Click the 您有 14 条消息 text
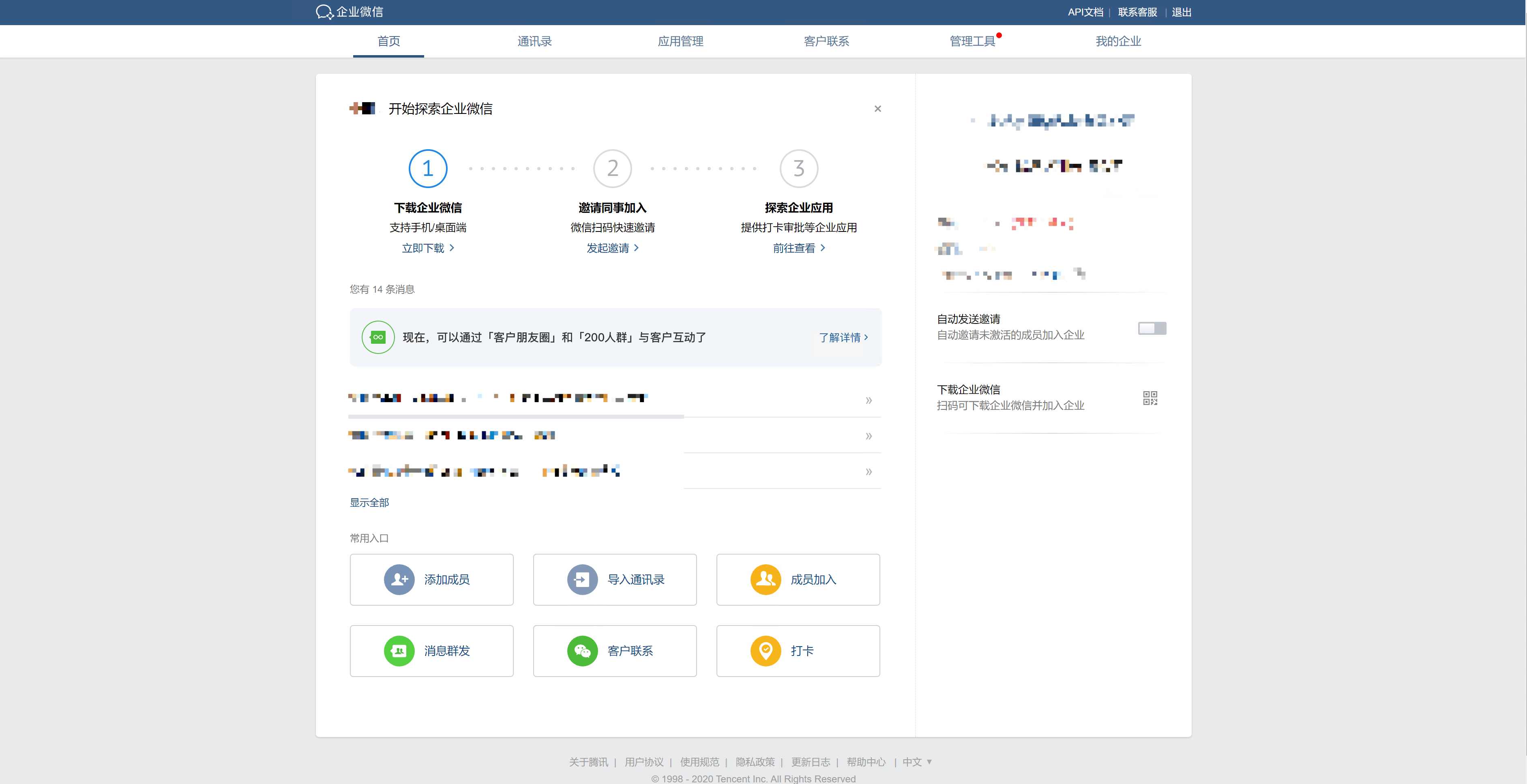The height and width of the screenshot is (784, 1527). (382, 289)
